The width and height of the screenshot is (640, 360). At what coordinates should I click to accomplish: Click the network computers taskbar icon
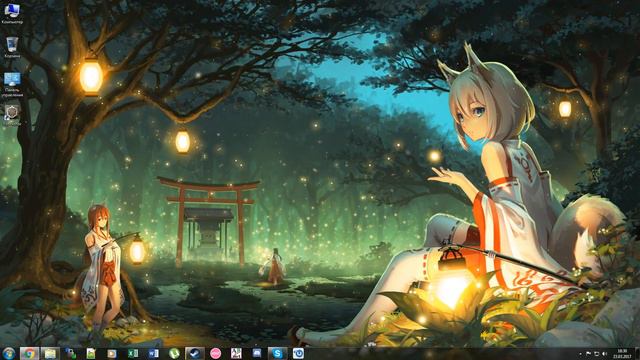(x=71, y=353)
